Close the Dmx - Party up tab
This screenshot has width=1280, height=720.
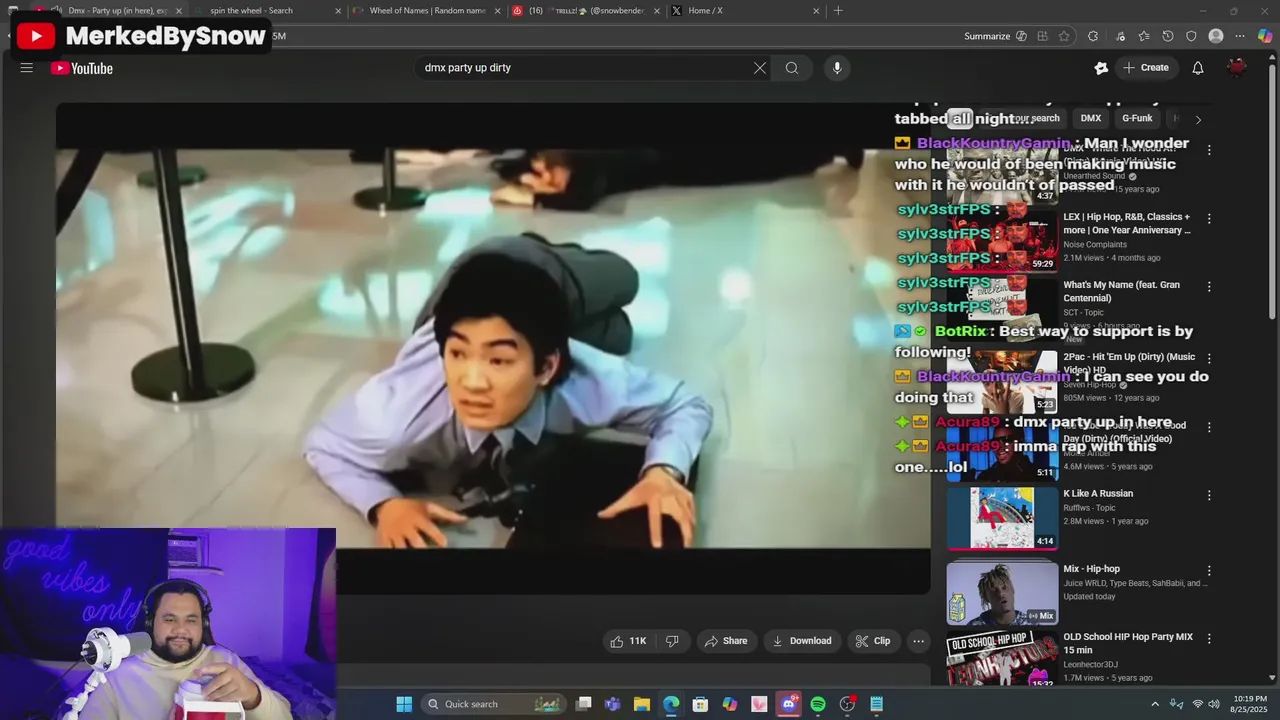179,11
